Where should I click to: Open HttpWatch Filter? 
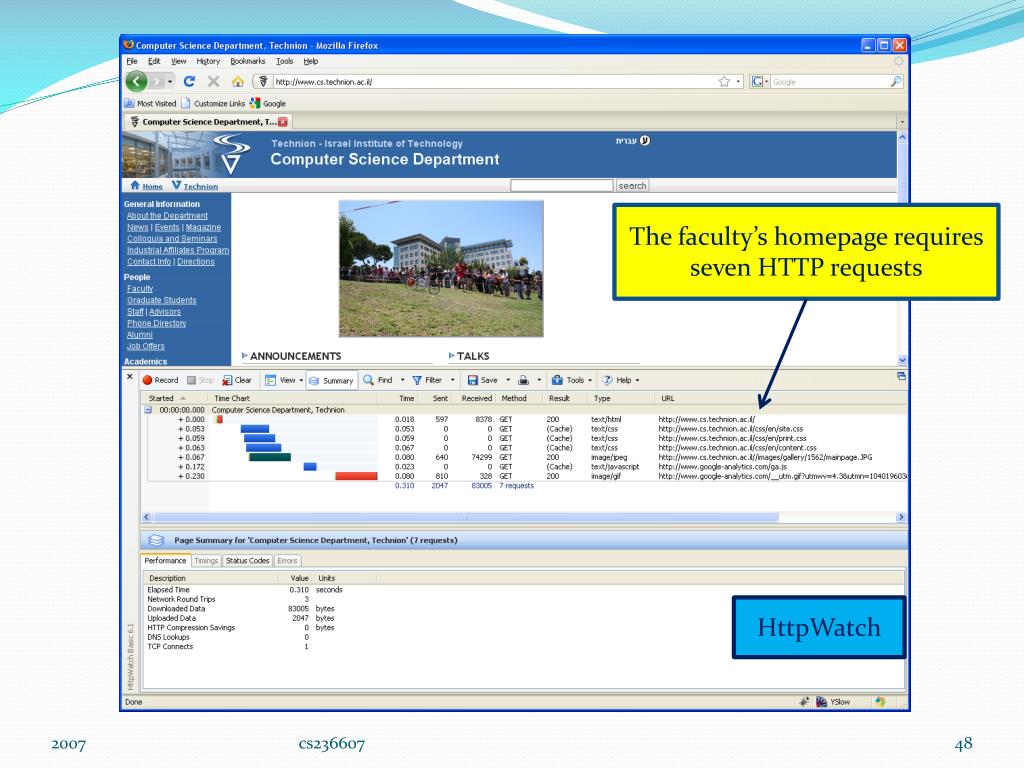427,380
